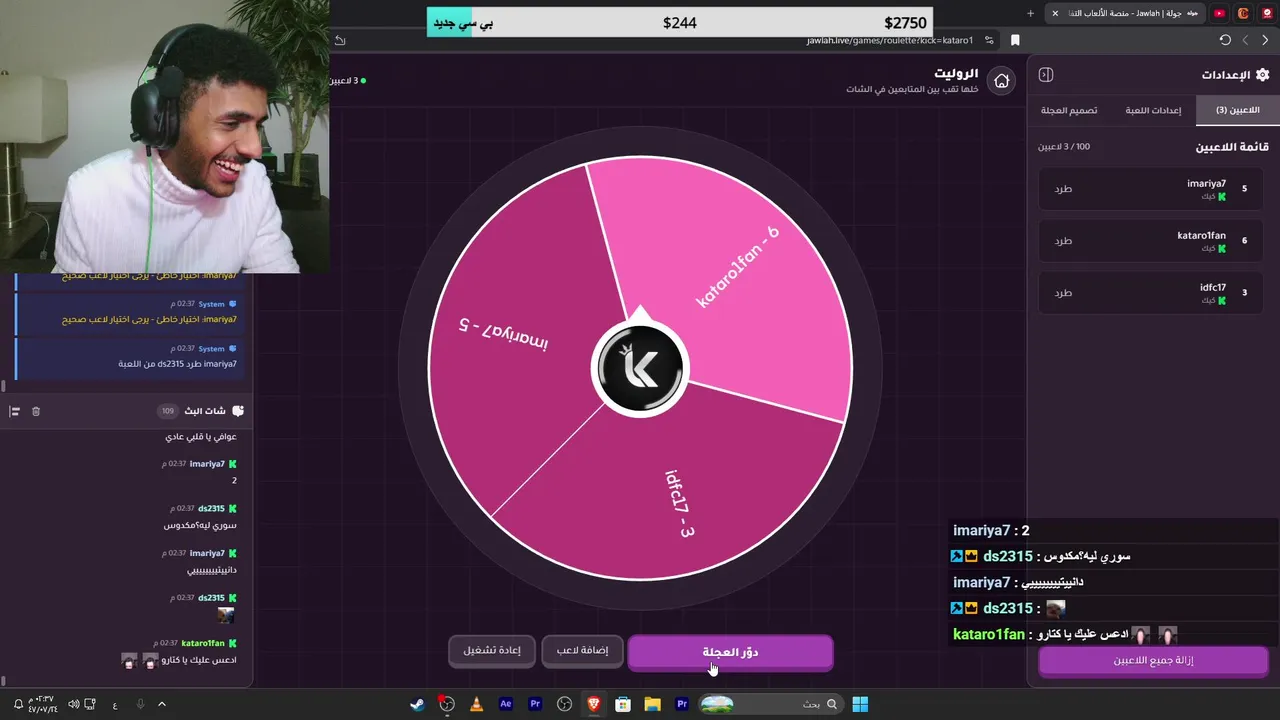Viewport: 1280px width, 720px height.
Task: Click the clock and date in system tray
Action: pyautogui.click(x=42, y=704)
